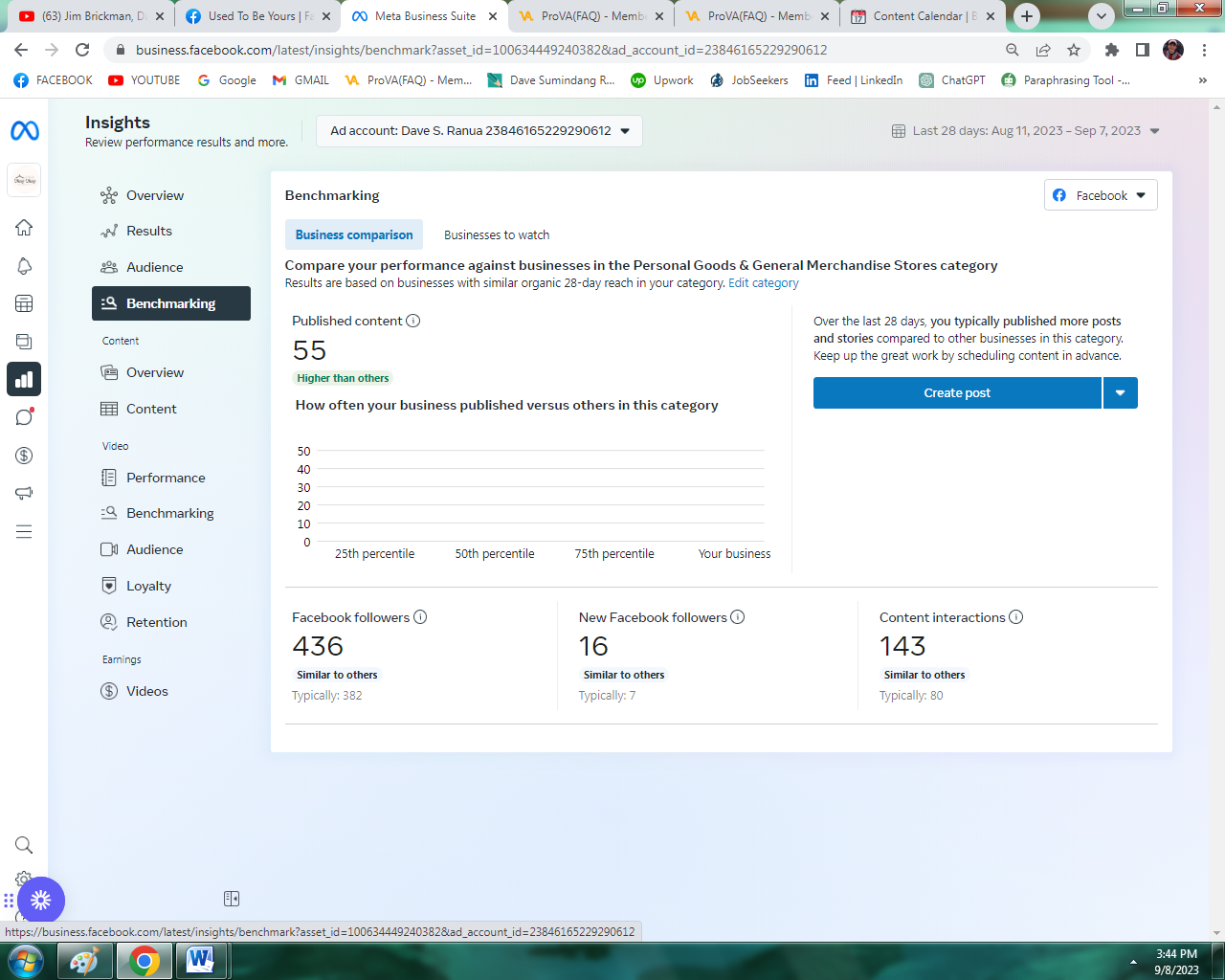1225x980 pixels.
Task: Open Chrome extensions puzzle icon
Action: (1111, 50)
